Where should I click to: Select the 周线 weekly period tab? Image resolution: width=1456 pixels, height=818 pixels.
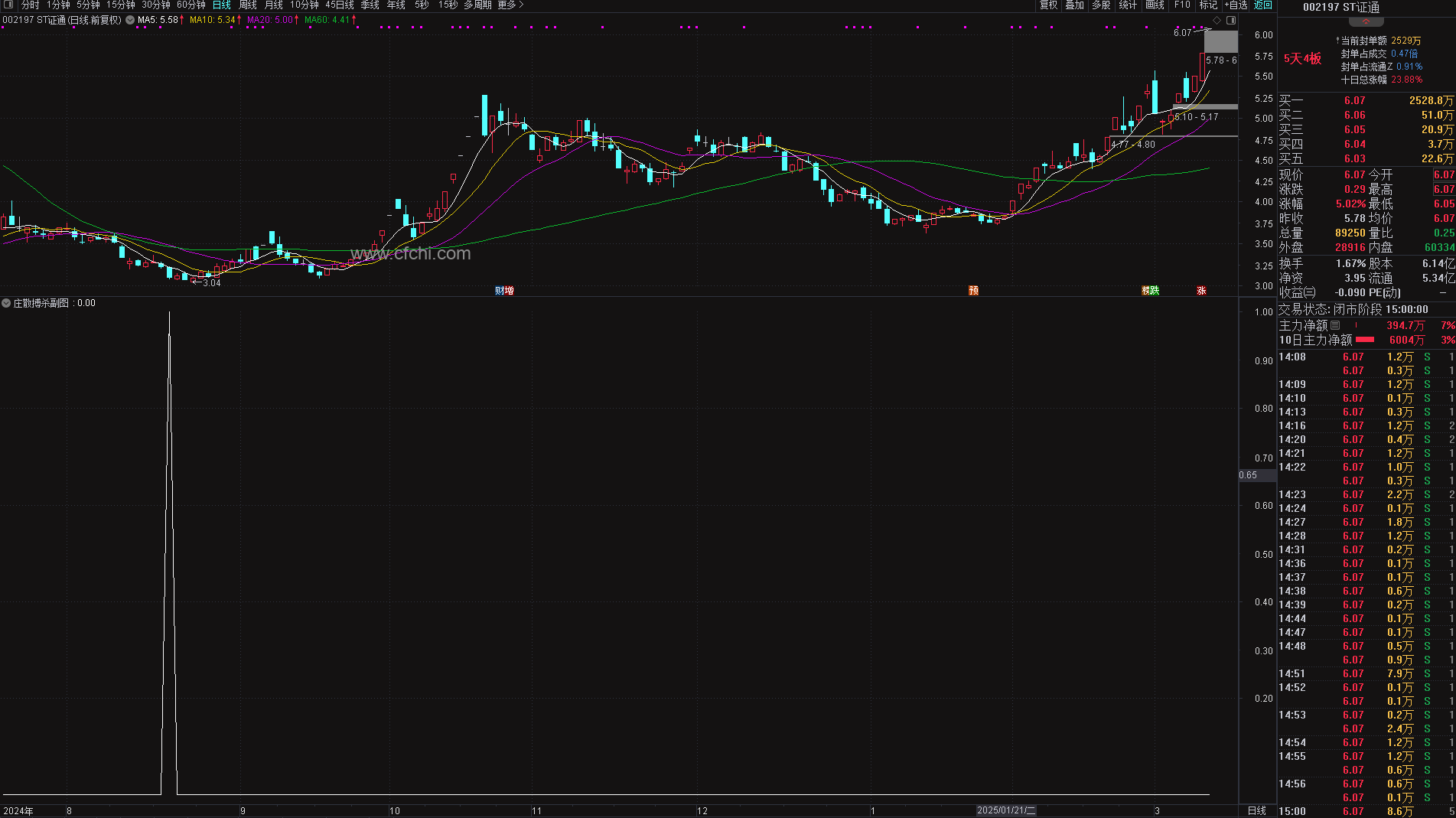click(x=248, y=5)
